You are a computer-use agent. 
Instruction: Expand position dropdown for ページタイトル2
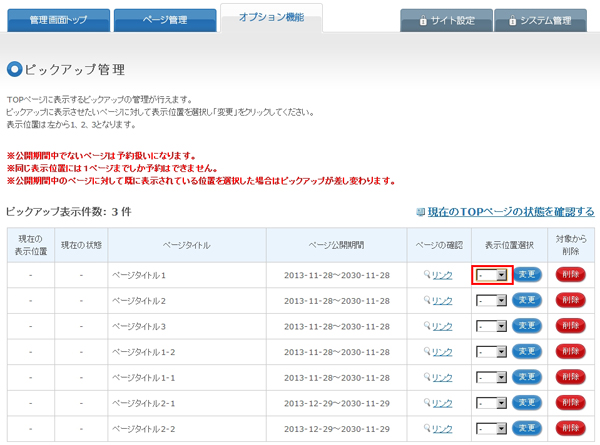(492, 301)
